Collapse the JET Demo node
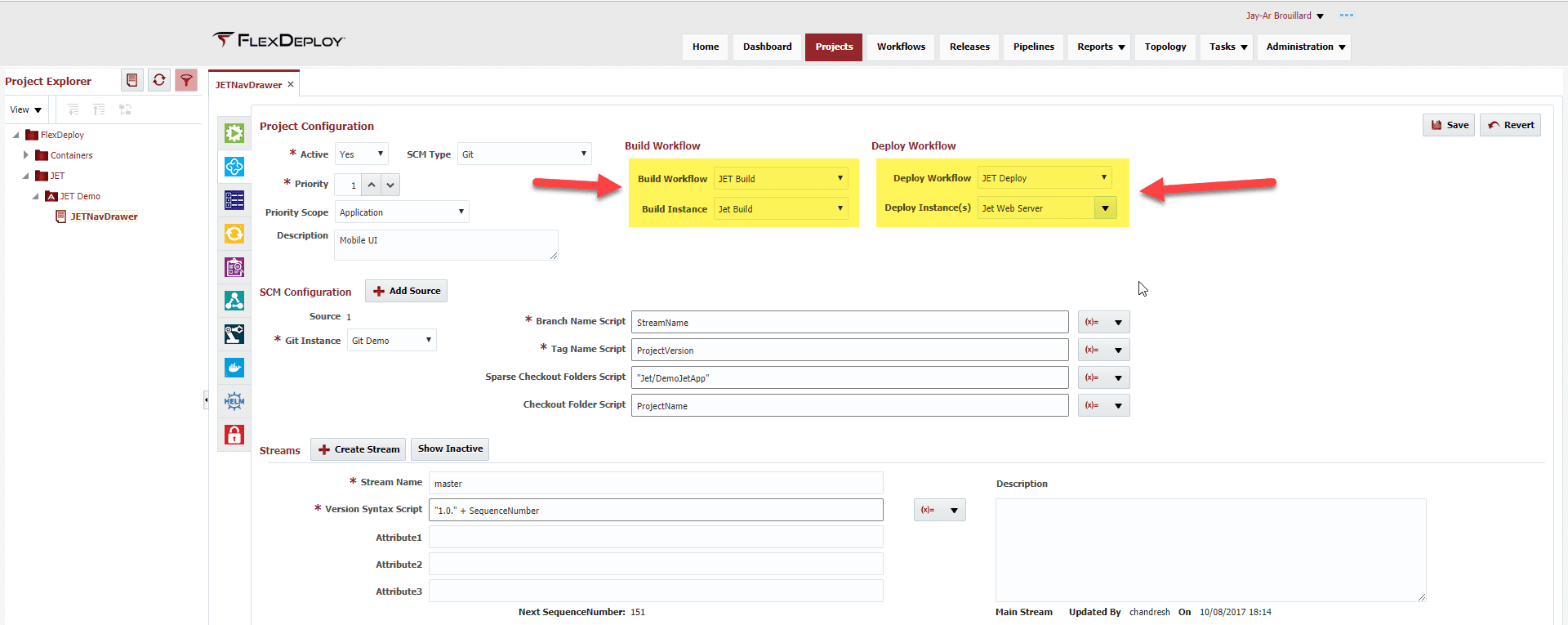This screenshot has width=1568, height=625. coord(36,196)
